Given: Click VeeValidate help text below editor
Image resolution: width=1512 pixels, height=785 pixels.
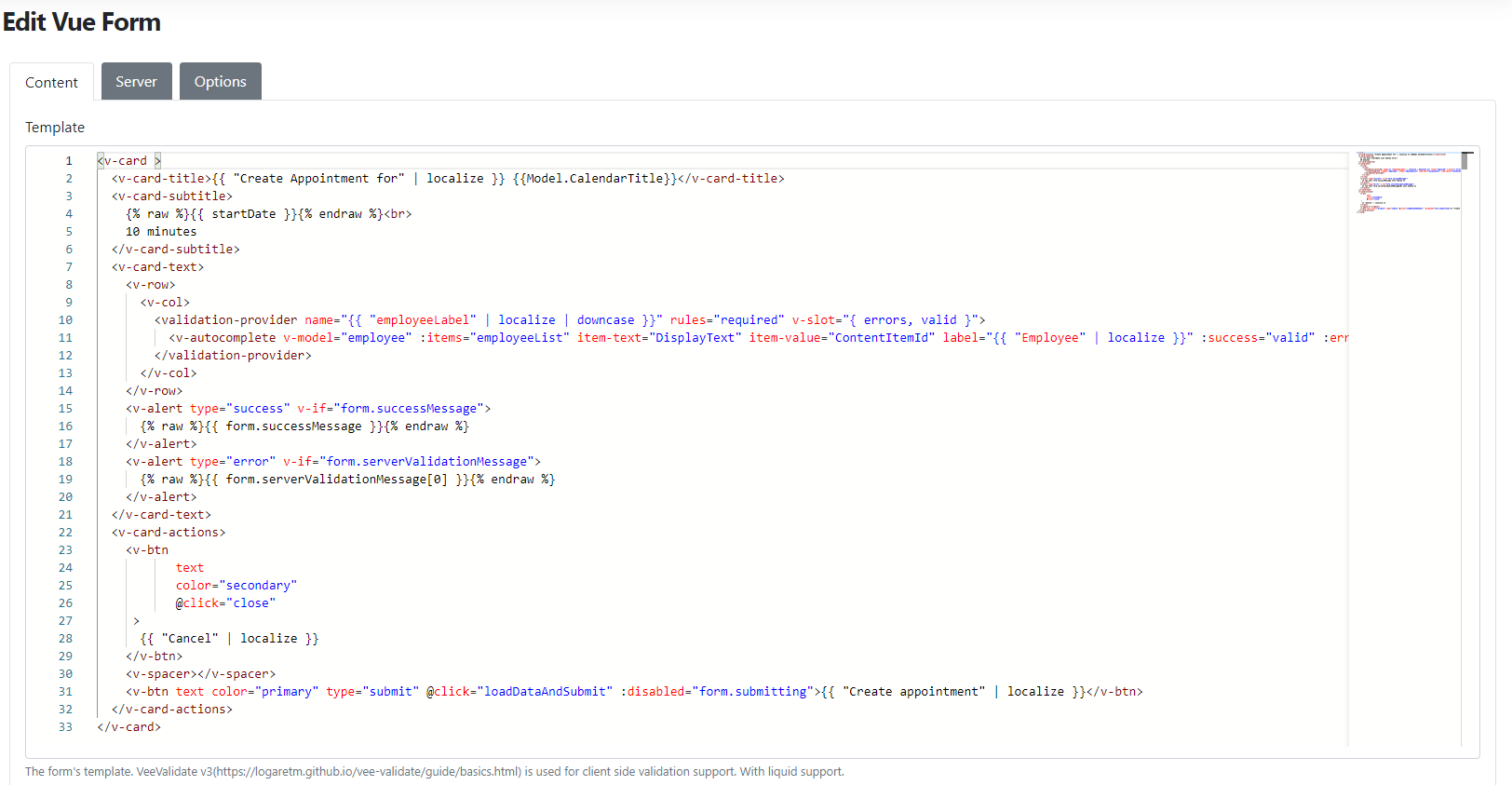Looking at the screenshot, I should [x=435, y=772].
